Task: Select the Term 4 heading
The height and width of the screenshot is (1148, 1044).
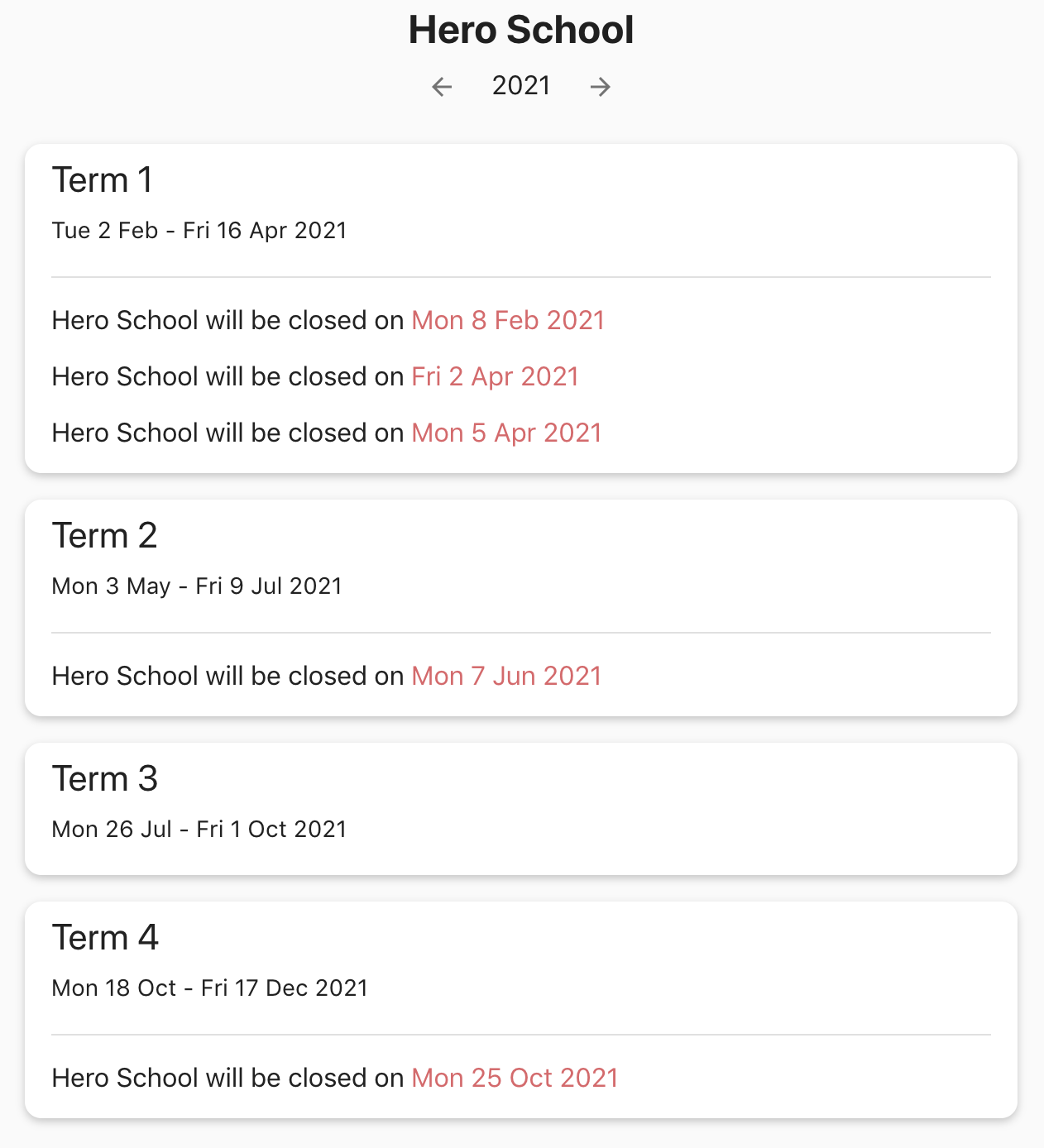Action: pyautogui.click(x=105, y=938)
